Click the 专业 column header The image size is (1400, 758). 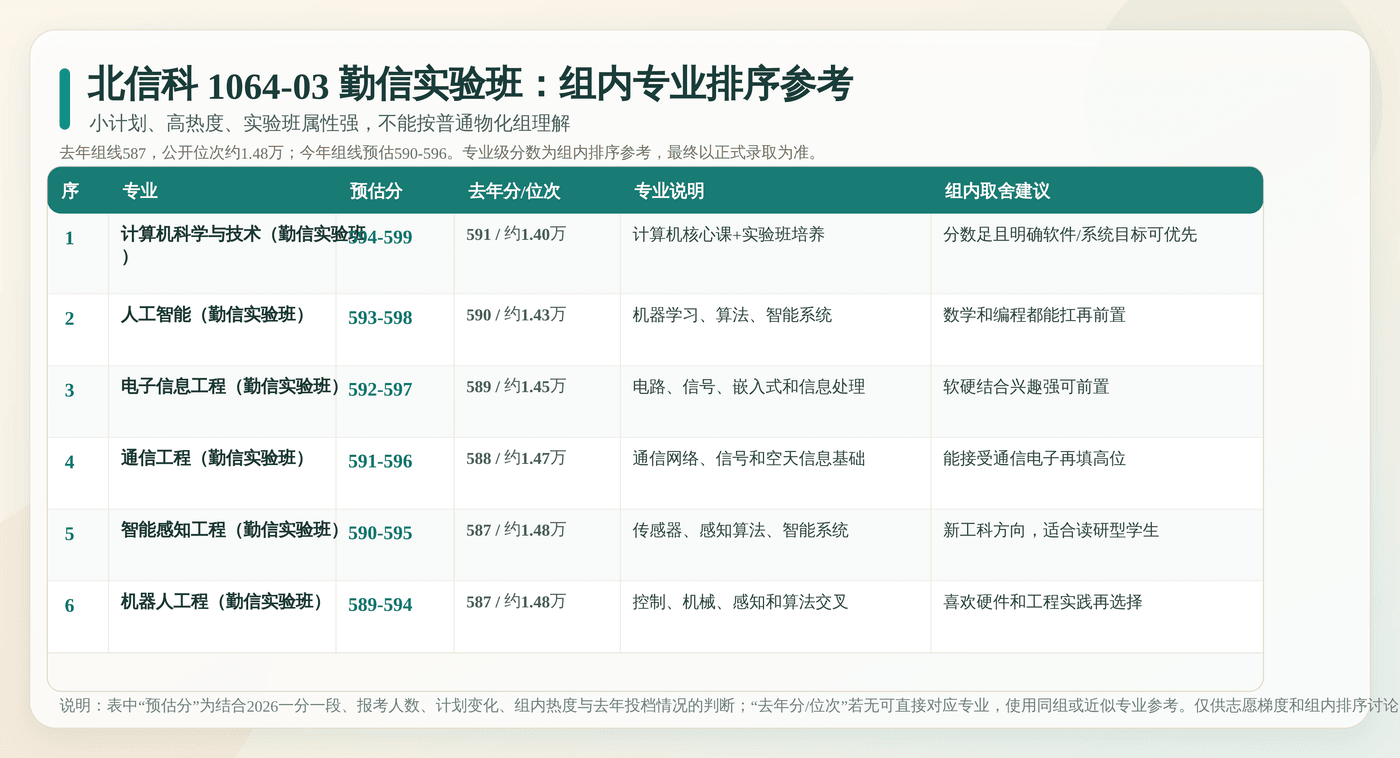point(140,191)
